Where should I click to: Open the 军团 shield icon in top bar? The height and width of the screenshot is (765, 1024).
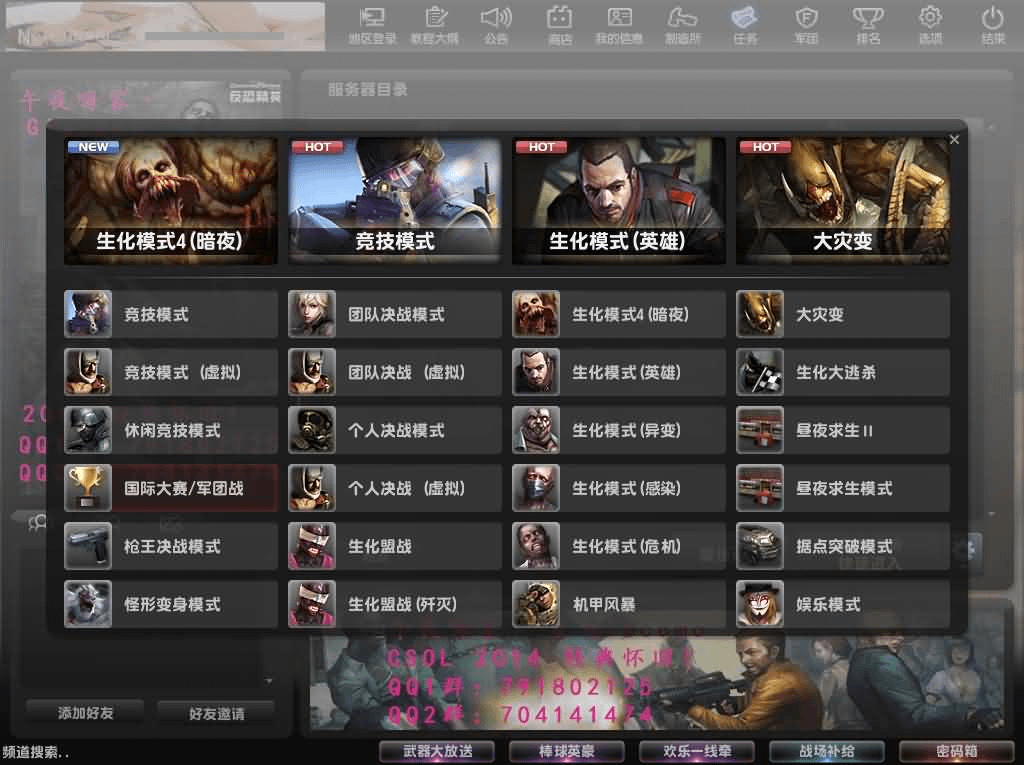[807, 25]
